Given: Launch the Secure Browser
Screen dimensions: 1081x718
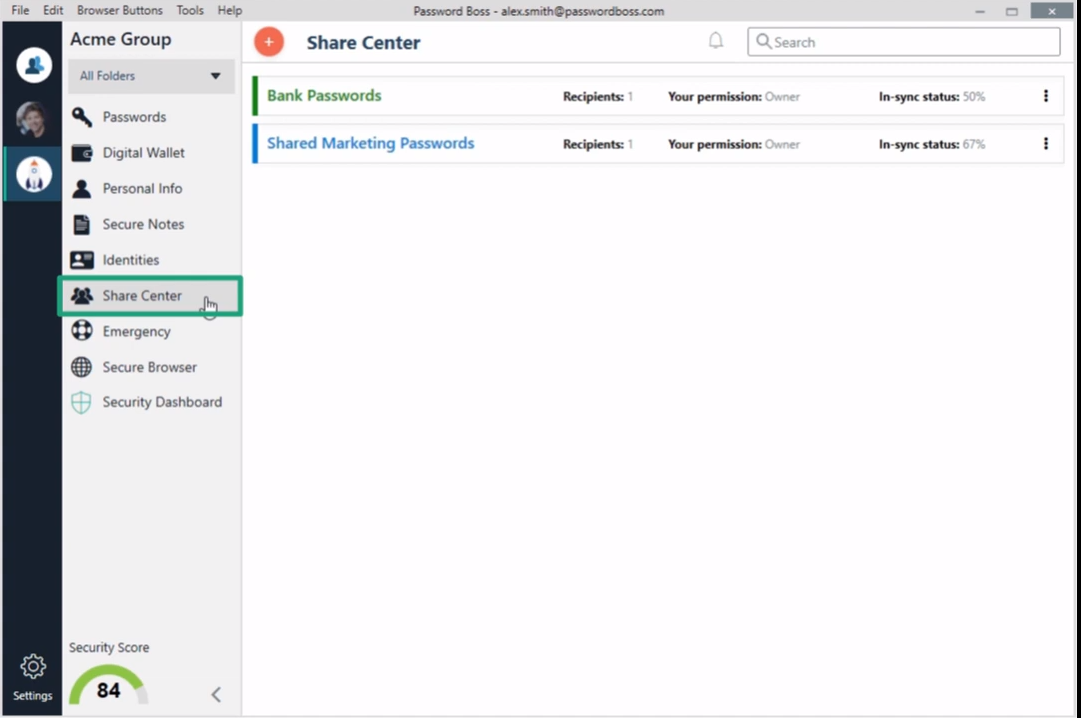Looking at the screenshot, I should coord(149,367).
